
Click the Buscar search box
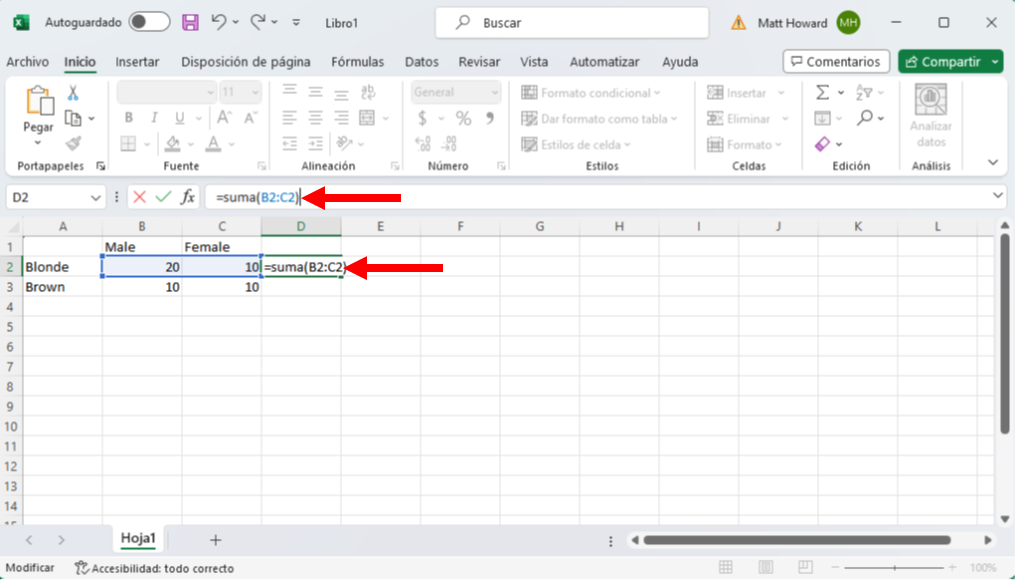point(572,22)
